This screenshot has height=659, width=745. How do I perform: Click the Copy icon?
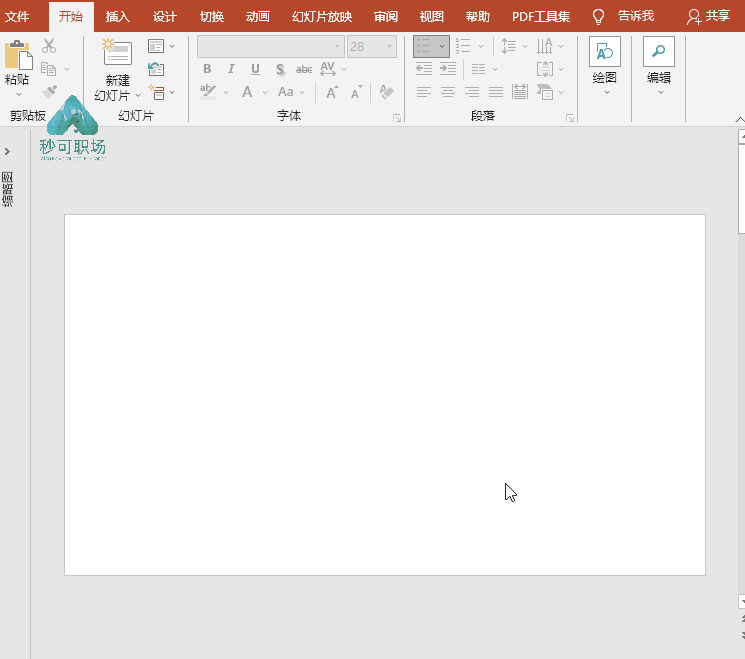coord(48,69)
